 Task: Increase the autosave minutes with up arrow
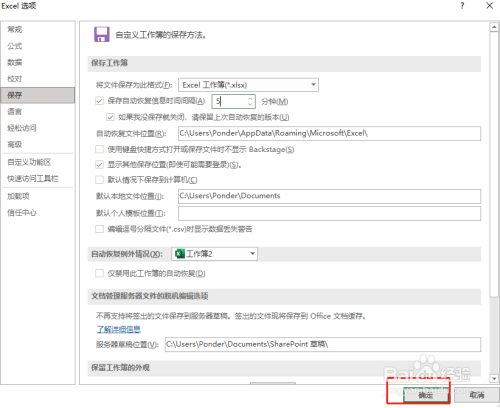click(250, 98)
